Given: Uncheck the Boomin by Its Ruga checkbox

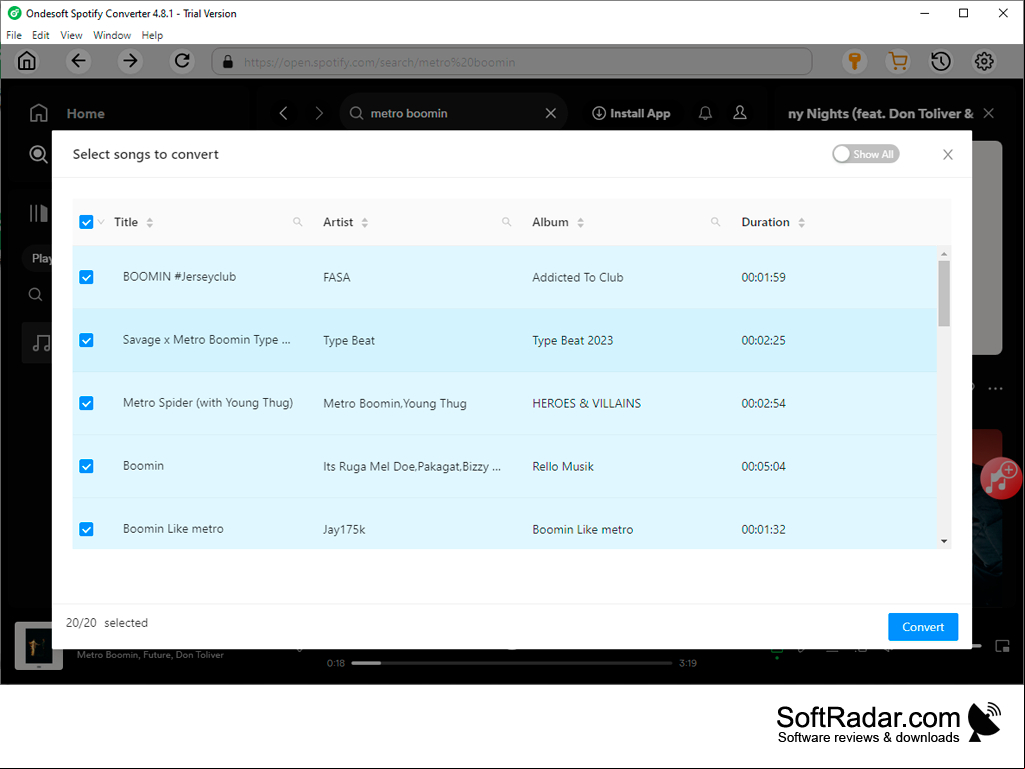Looking at the screenshot, I should tap(86, 466).
